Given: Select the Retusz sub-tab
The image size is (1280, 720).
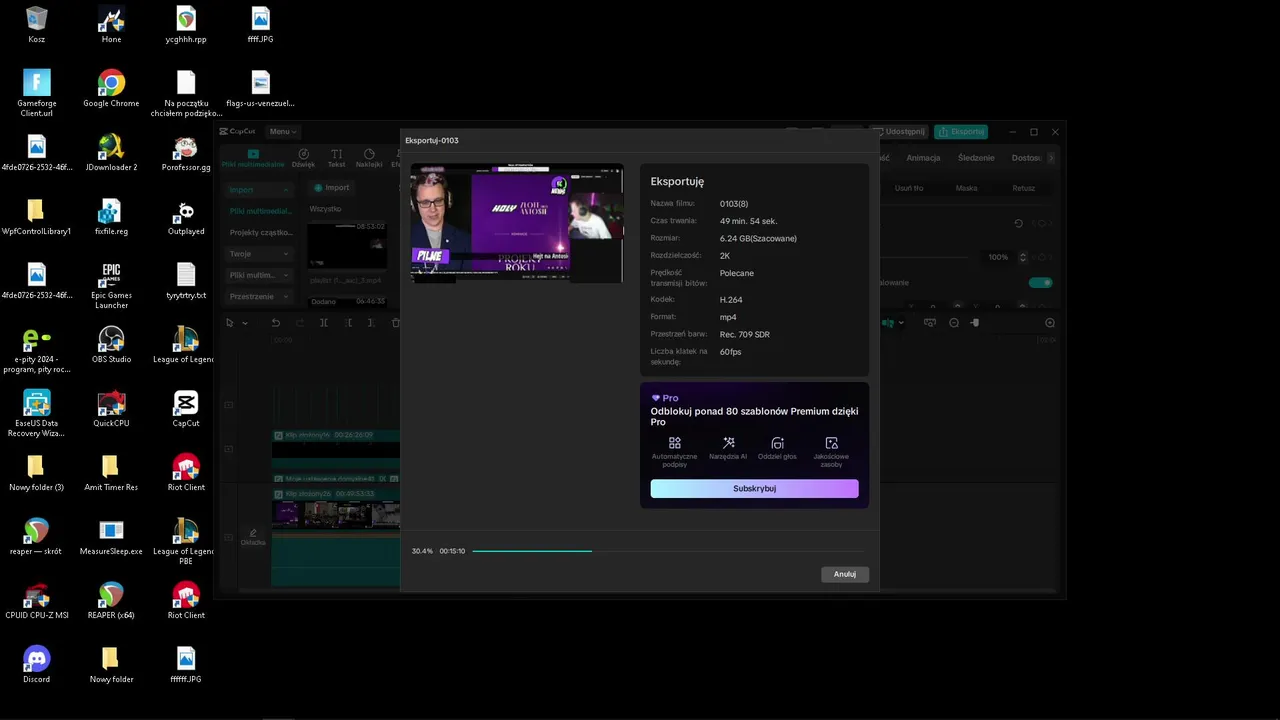Looking at the screenshot, I should [x=1024, y=188].
